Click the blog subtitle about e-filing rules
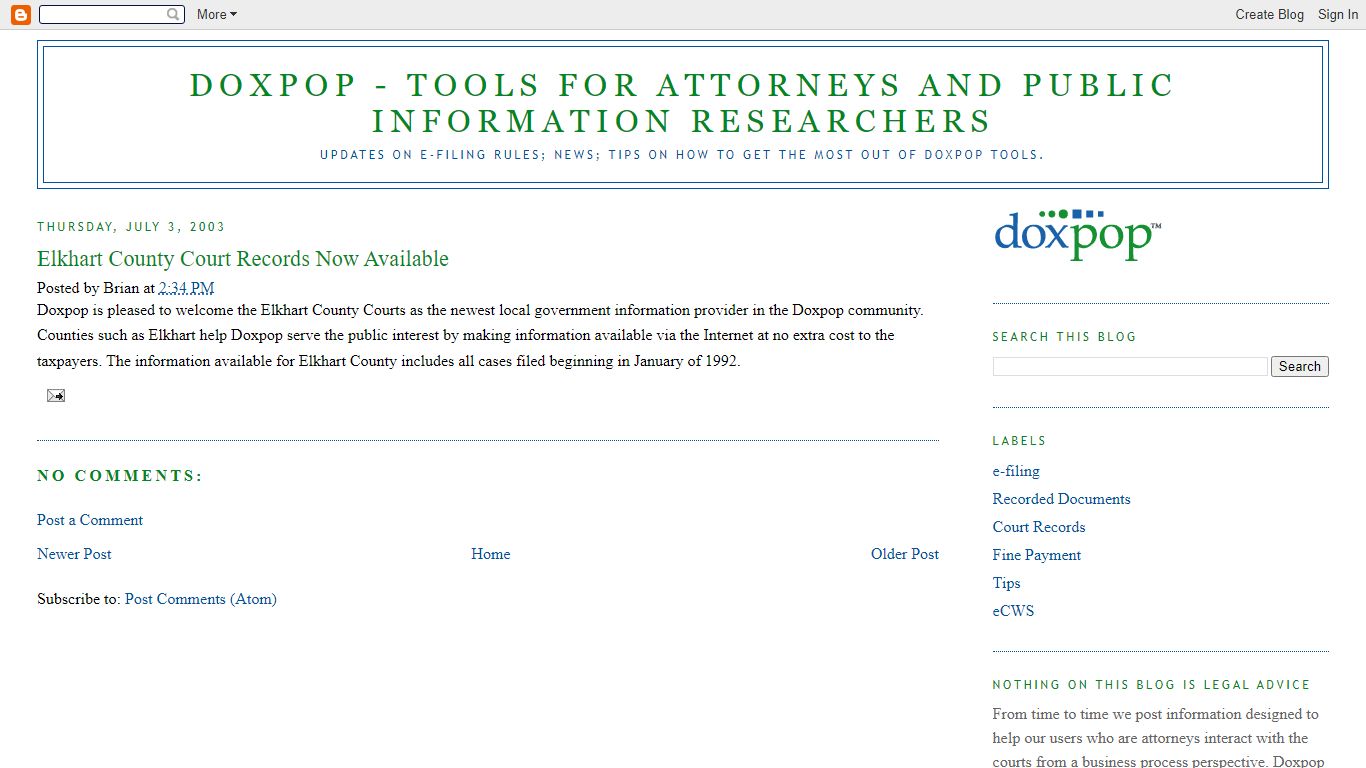Viewport: 1366px width, 768px height. (x=682, y=155)
